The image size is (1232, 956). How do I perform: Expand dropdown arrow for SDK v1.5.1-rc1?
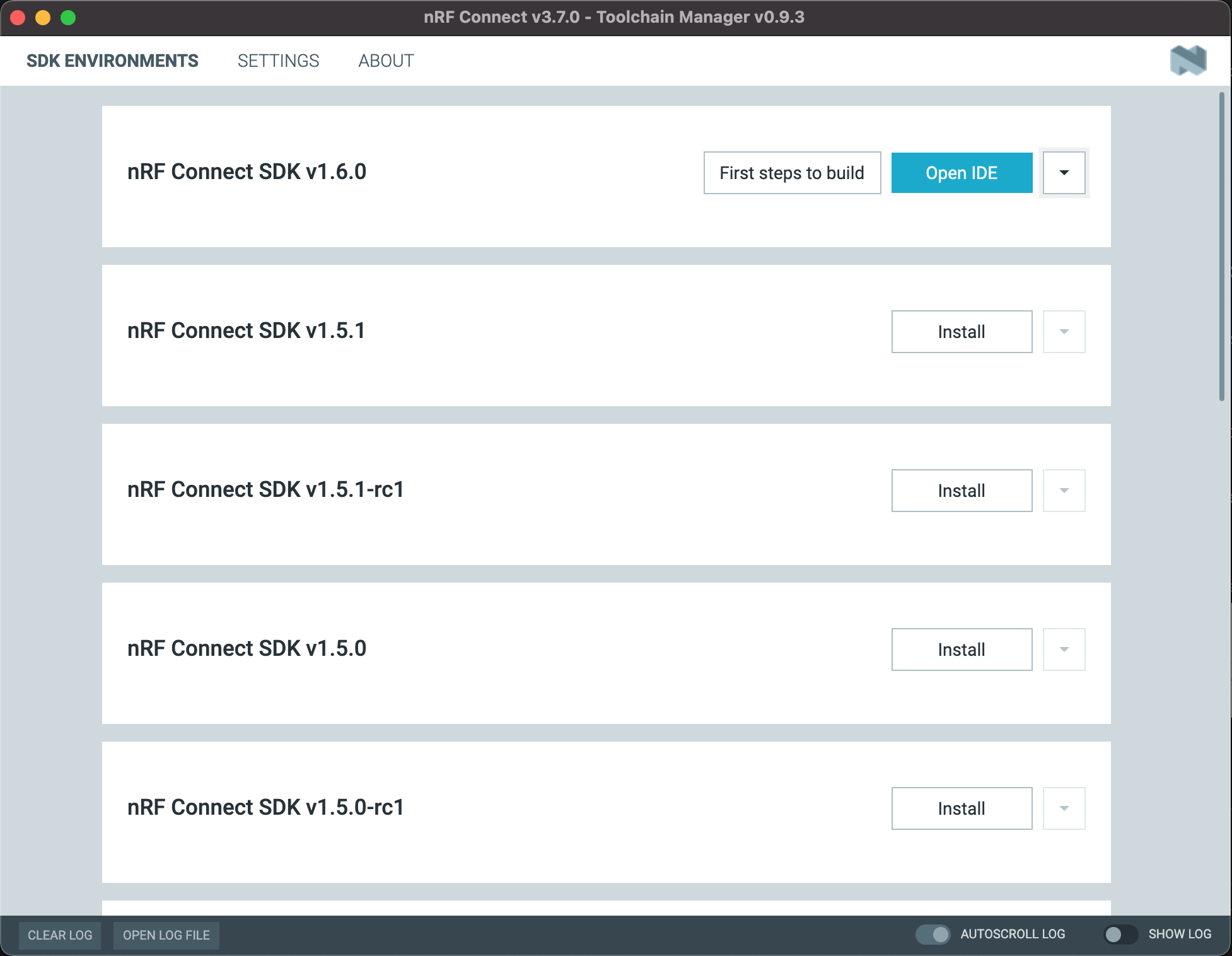[x=1064, y=491]
